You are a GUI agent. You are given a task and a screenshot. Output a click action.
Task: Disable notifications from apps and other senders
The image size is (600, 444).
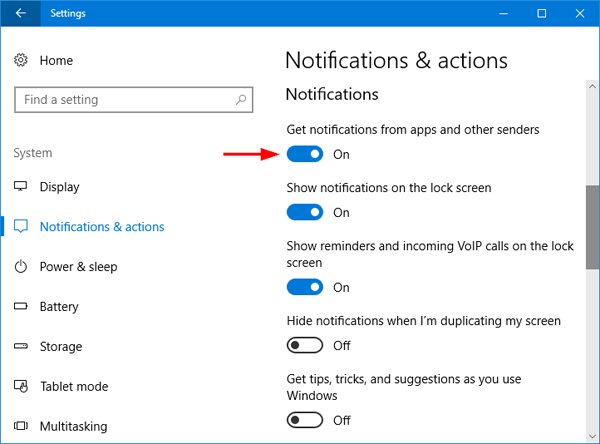(305, 154)
